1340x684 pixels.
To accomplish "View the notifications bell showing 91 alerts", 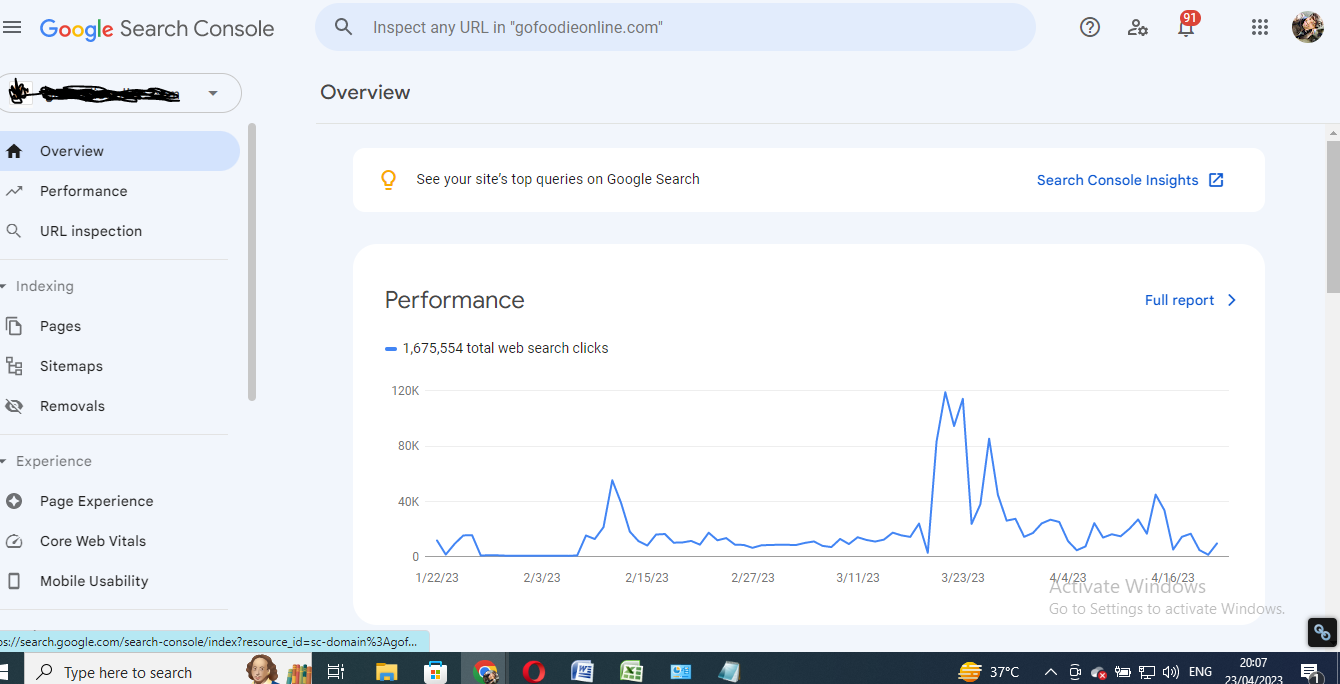I will tap(1186, 29).
